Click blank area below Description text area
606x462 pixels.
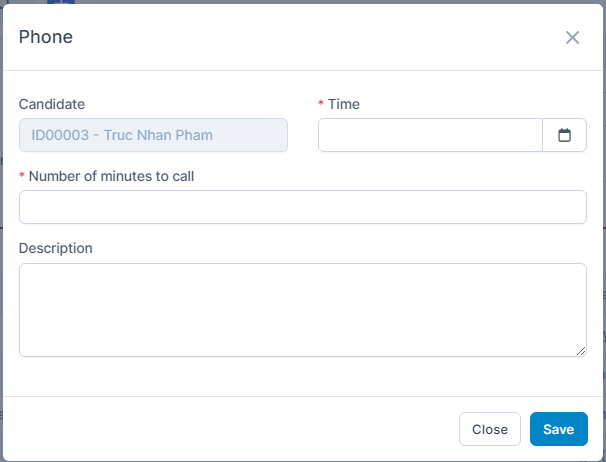tap(302, 377)
